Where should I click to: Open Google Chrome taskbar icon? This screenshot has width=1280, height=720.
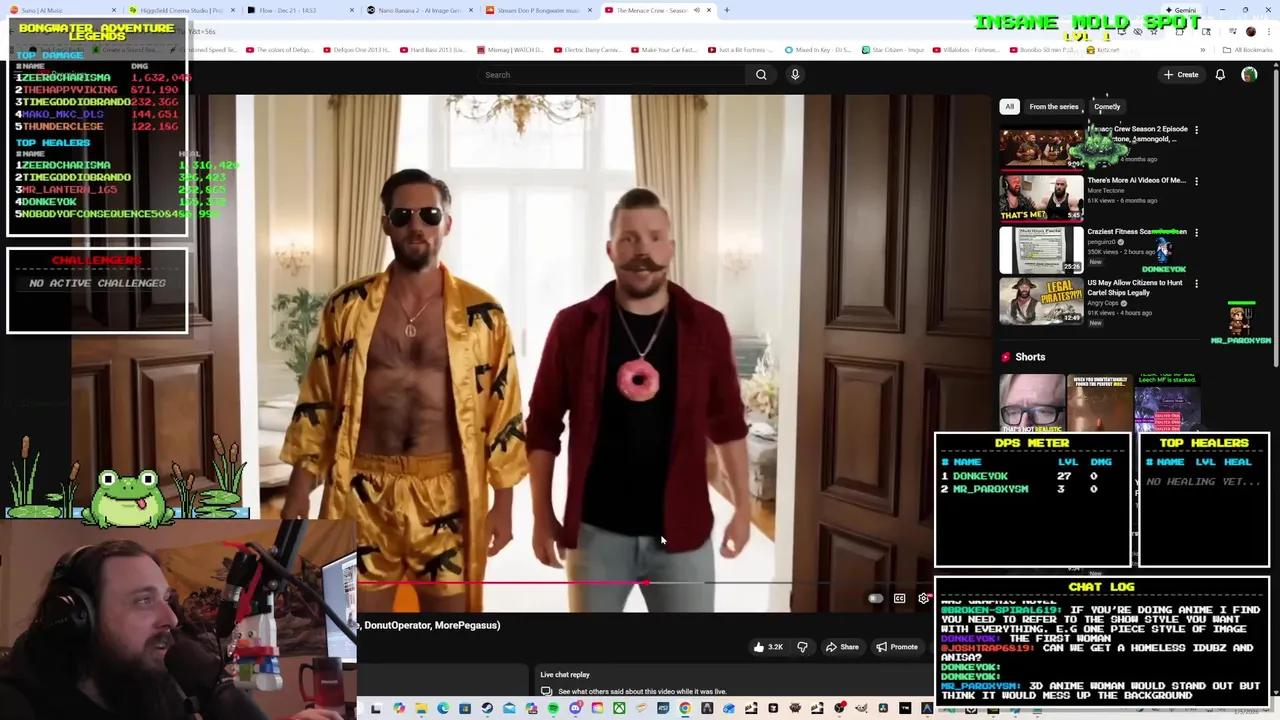684,709
